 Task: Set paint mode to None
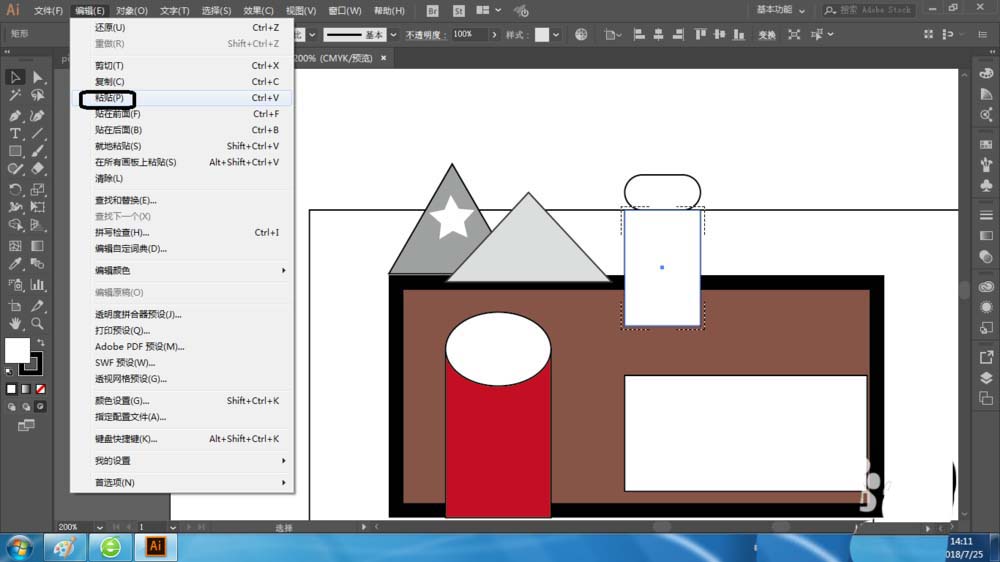point(40,389)
